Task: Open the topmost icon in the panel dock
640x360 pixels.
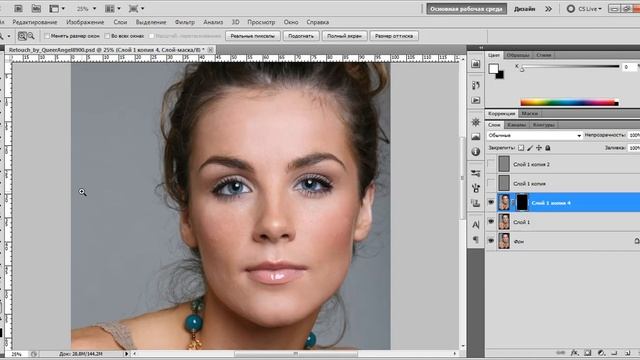Action: [x=476, y=64]
